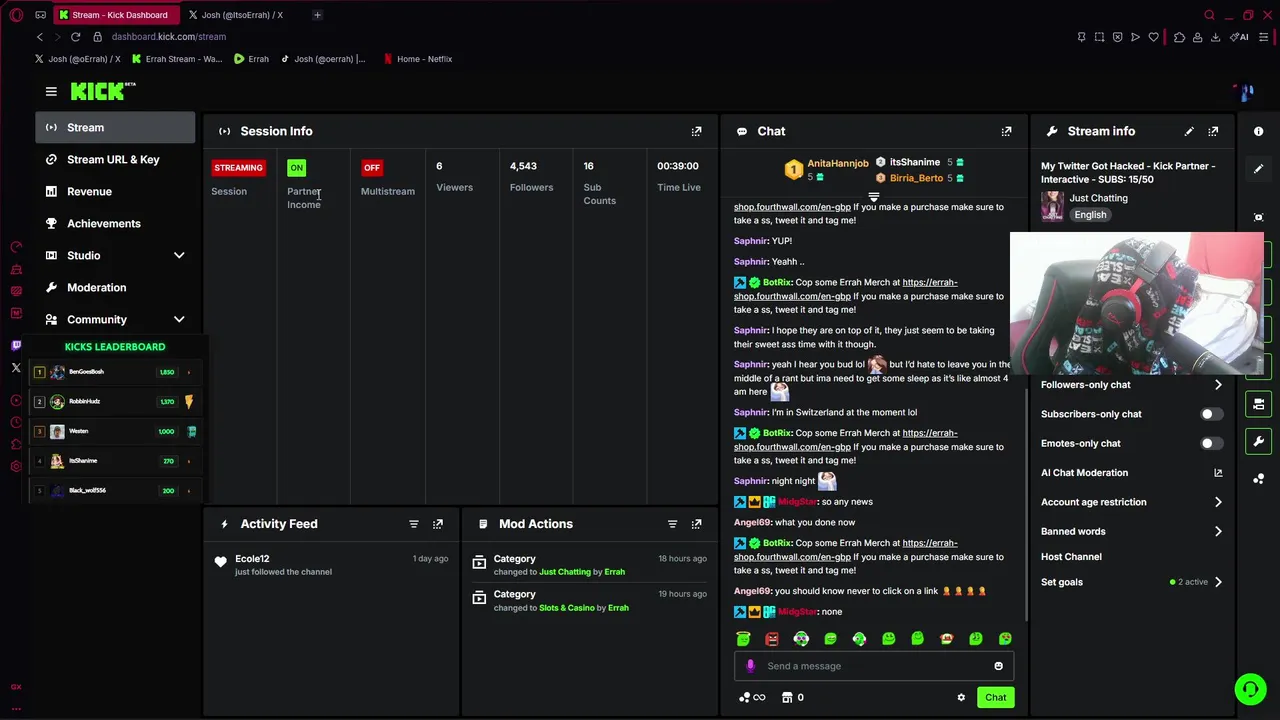The image size is (1280, 720).
Task: Pop out the Mod Actions panel
Action: click(x=697, y=524)
